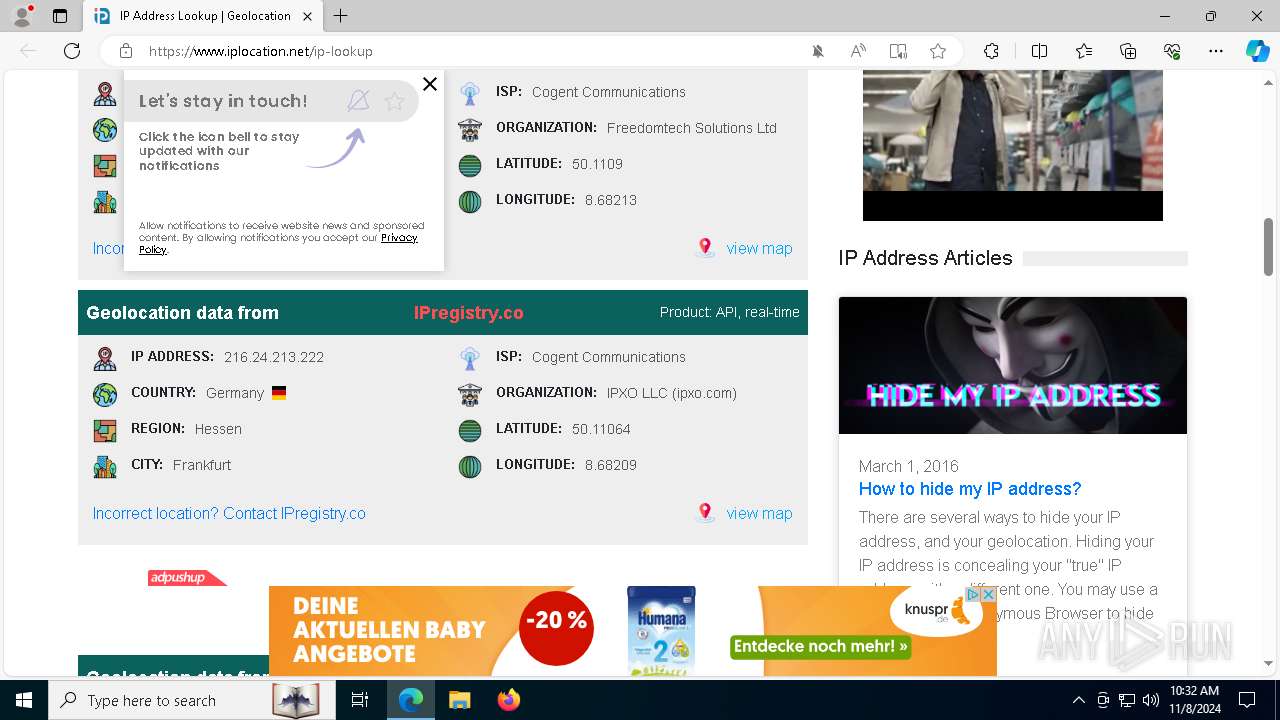Click the IP address icon beside 216.24.213.222
The width and height of the screenshot is (1280, 720).
pos(105,358)
